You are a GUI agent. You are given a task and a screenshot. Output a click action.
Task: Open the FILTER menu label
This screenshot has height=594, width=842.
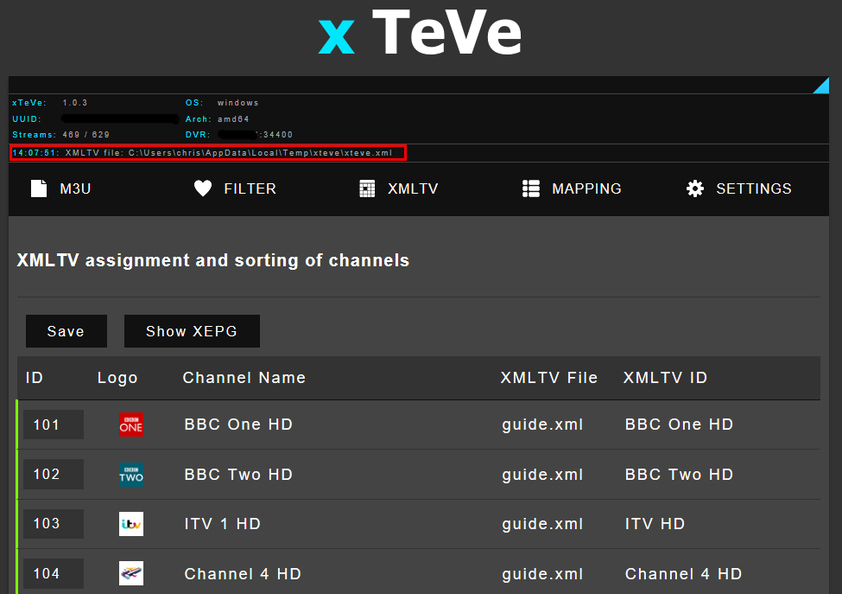(250, 189)
